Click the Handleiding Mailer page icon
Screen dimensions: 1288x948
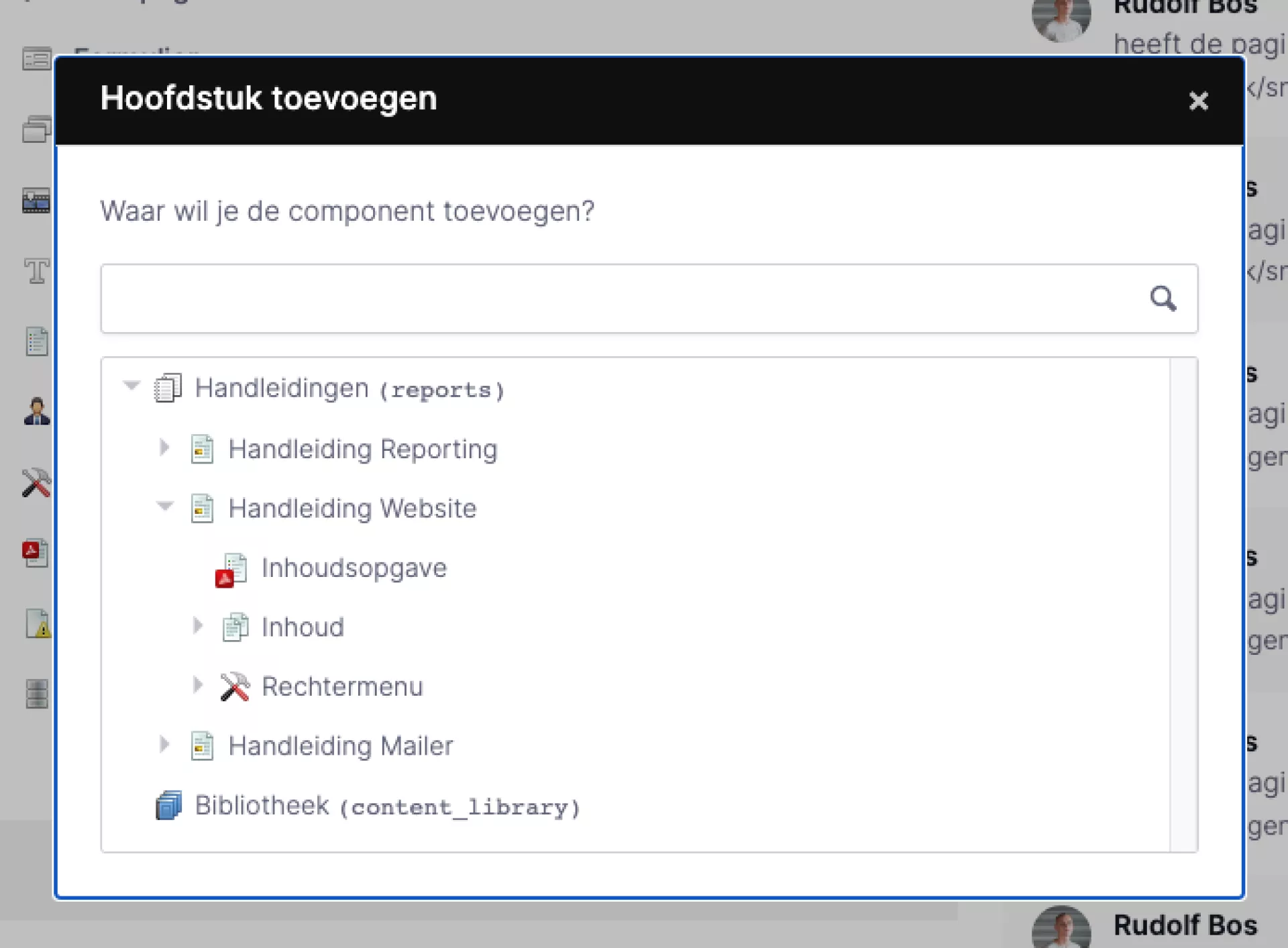202,746
